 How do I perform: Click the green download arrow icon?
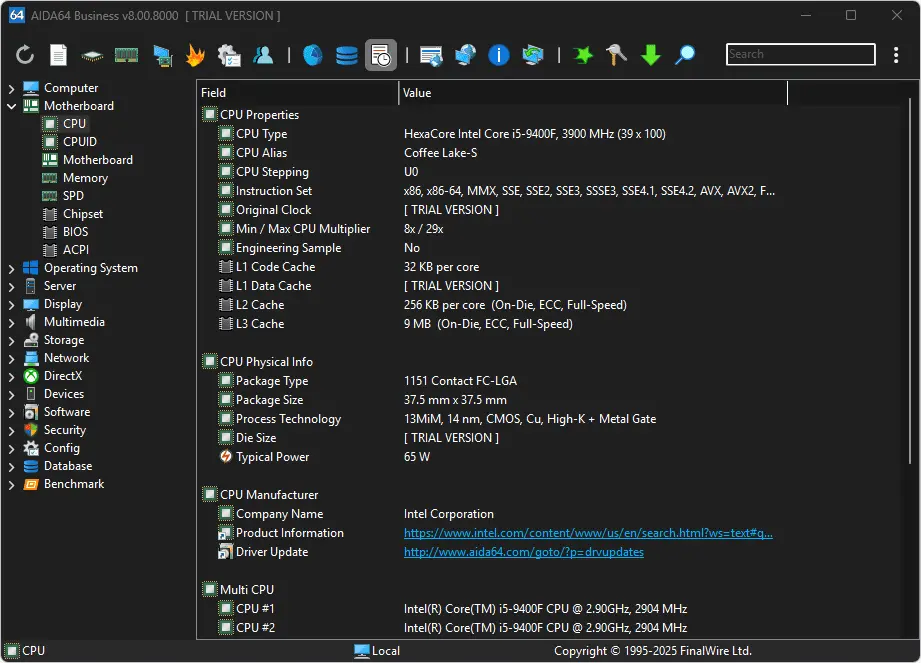(650, 55)
